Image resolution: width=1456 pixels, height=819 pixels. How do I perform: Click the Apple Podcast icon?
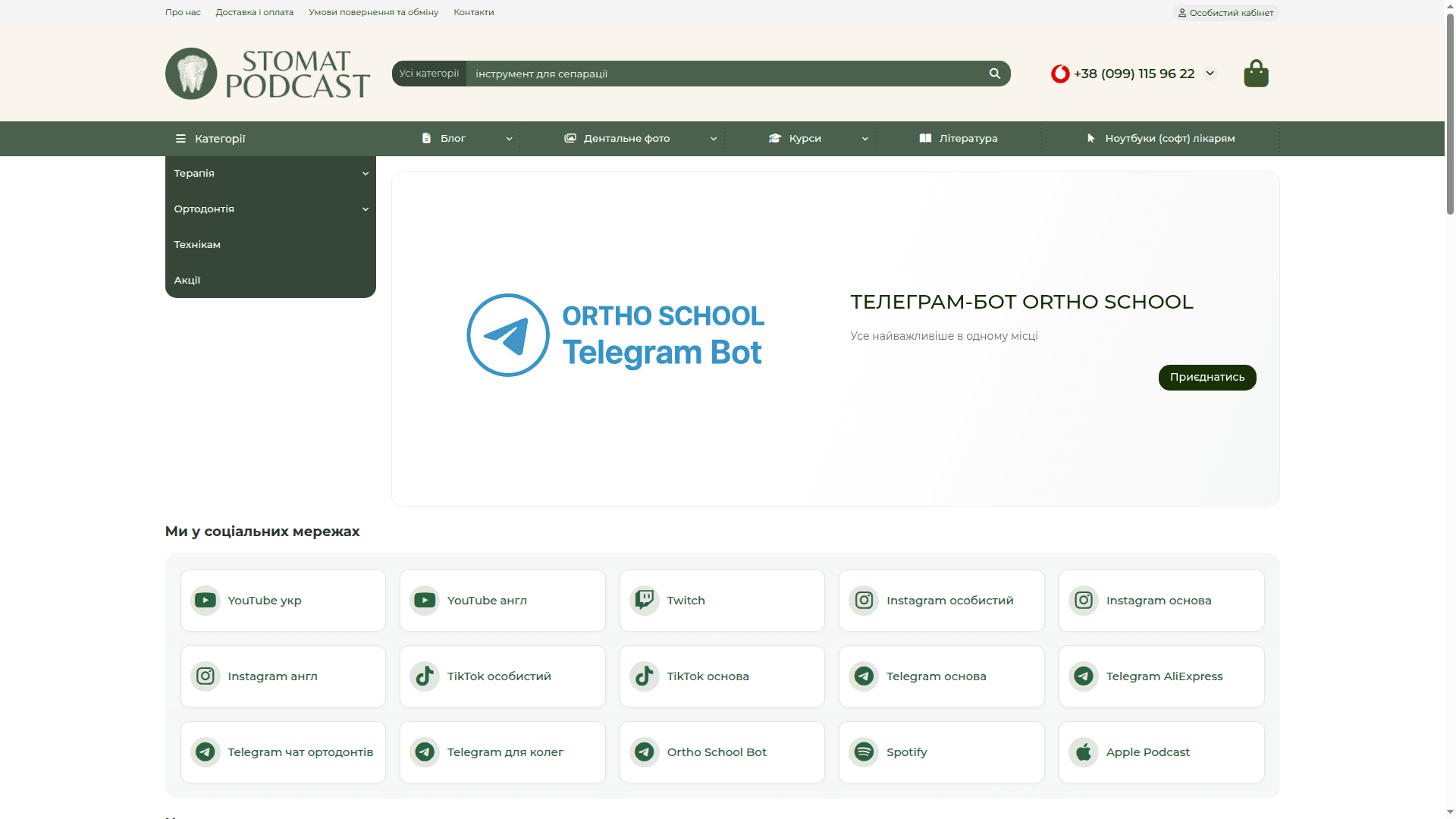point(1084,752)
